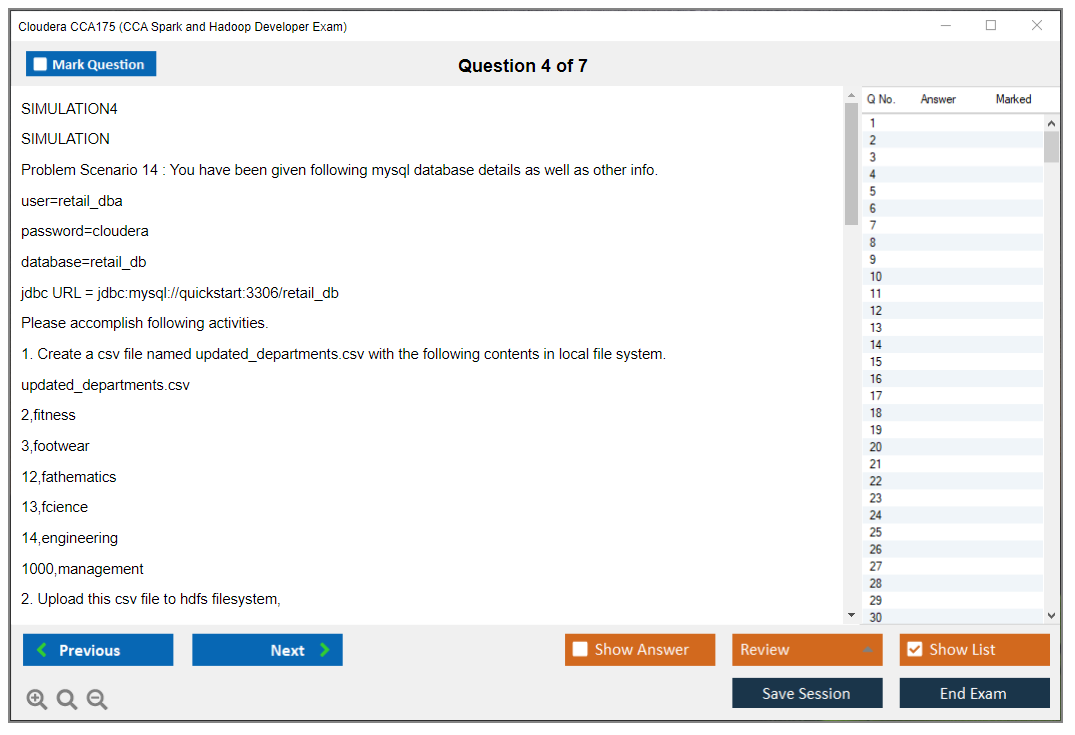The image size is (1075, 735).
Task: Select question 7 in the list
Action: pyautogui.click(x=873, y=225)
